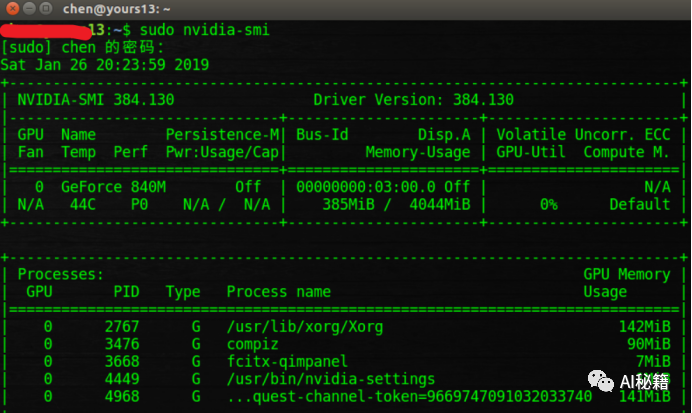Screen dimensions: 692x413
Task: Click the PID '4449'
Action: [122, 379]
